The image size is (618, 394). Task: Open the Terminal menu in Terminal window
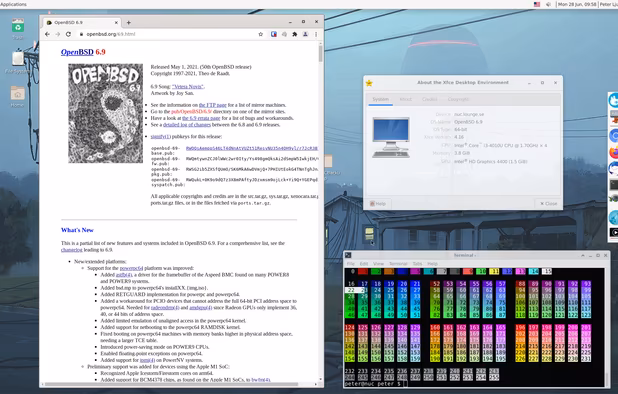point(398,264)
